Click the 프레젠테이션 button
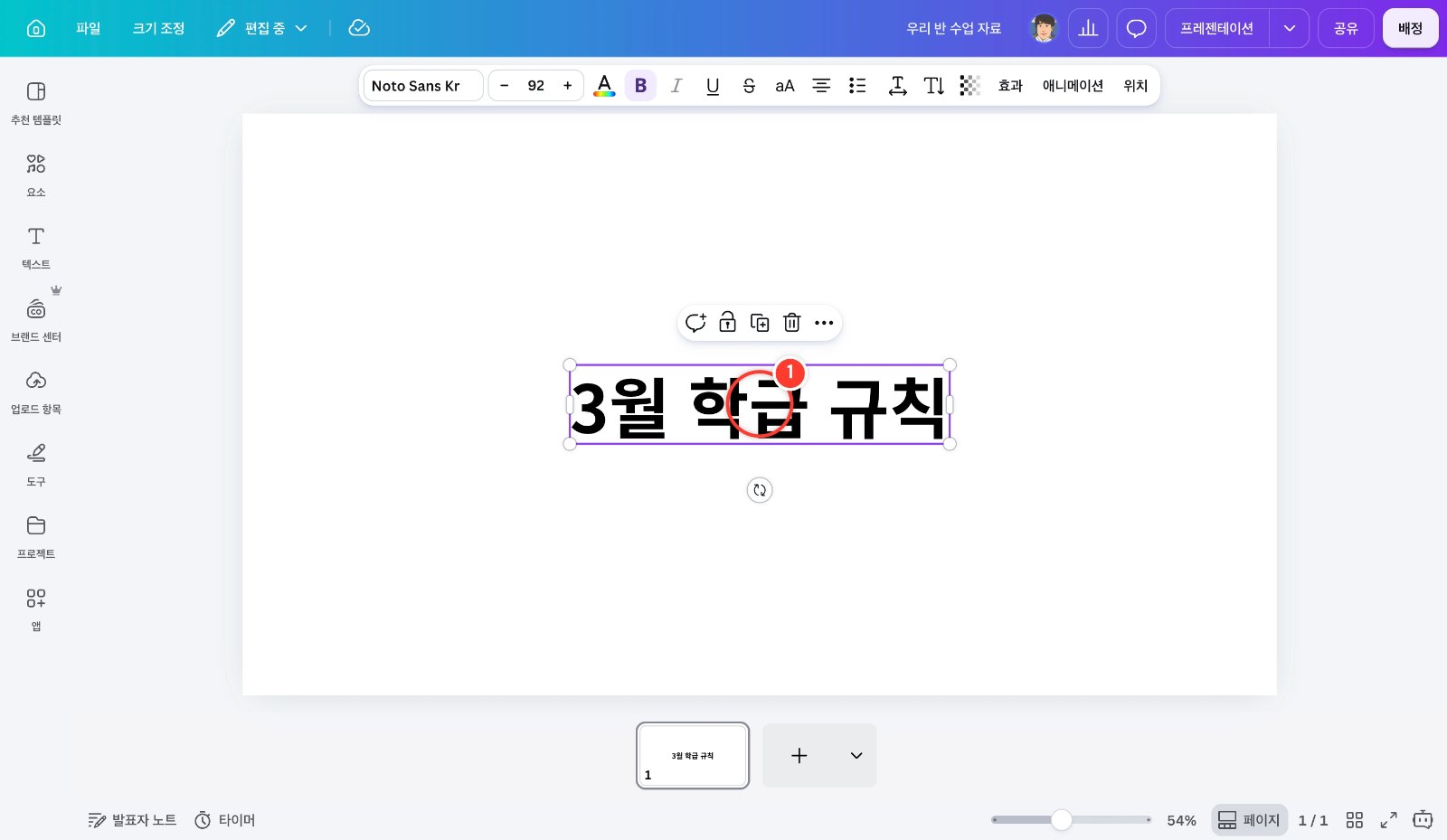 click(x=1216, y=28)
